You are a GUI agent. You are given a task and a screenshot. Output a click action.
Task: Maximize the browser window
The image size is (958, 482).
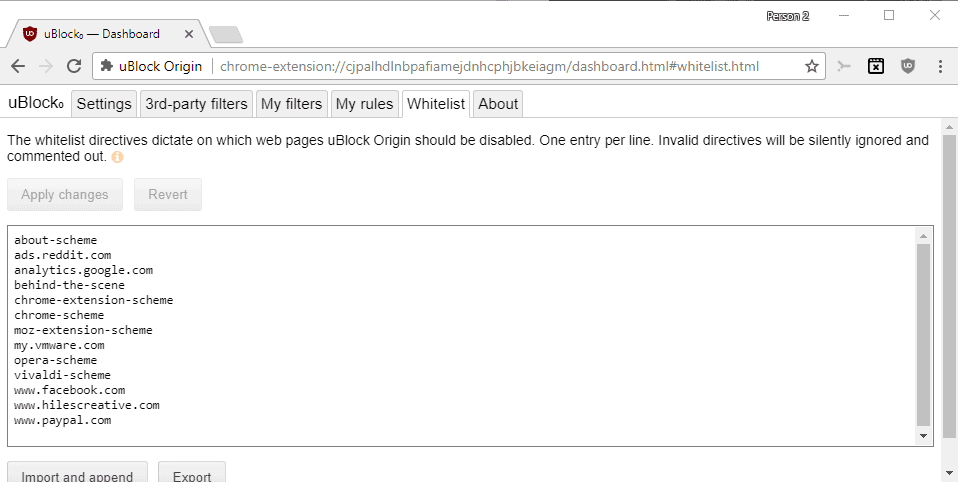click(890, 16)
